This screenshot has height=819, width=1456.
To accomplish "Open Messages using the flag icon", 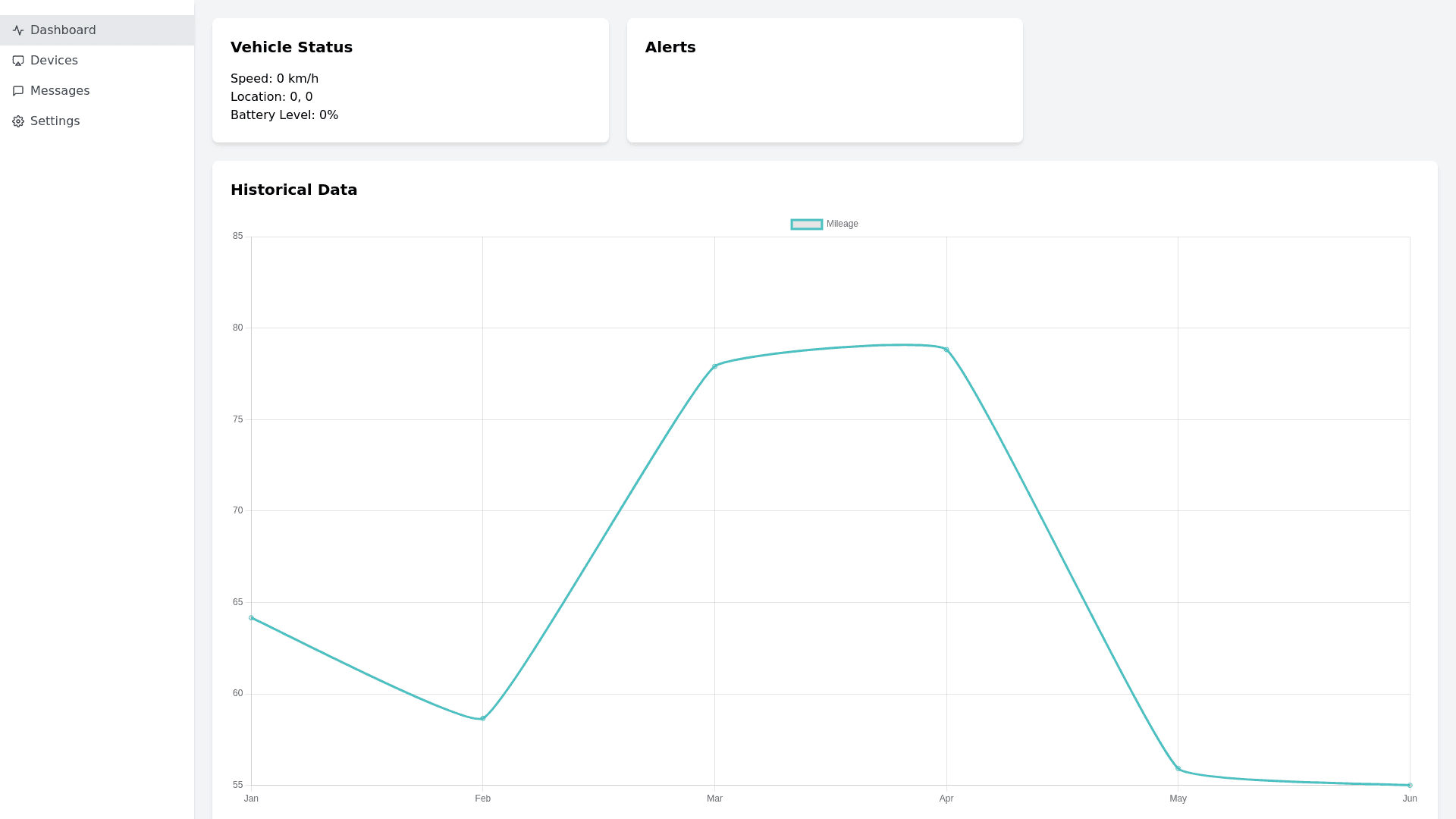I will point(17,91).
